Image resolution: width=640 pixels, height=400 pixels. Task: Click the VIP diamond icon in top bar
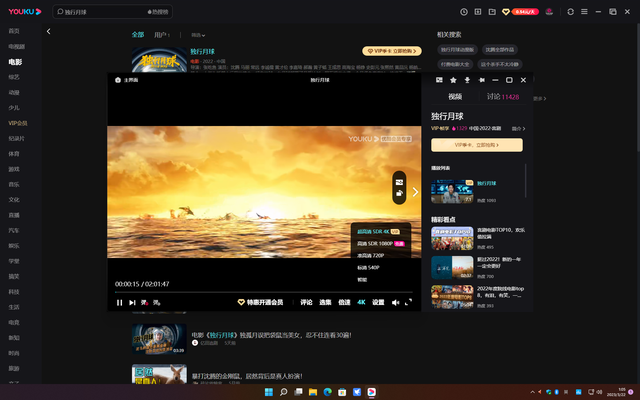point(506,12)
